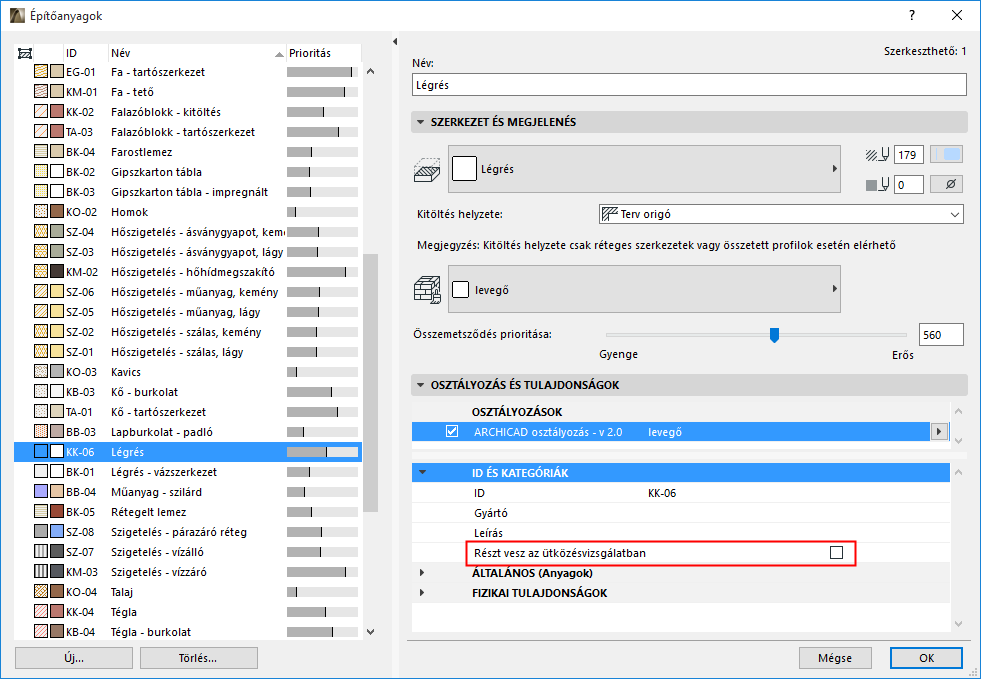Confirm changes with the OK button
This screenshot has width=981, height=679.
click(x=925, y=658)
